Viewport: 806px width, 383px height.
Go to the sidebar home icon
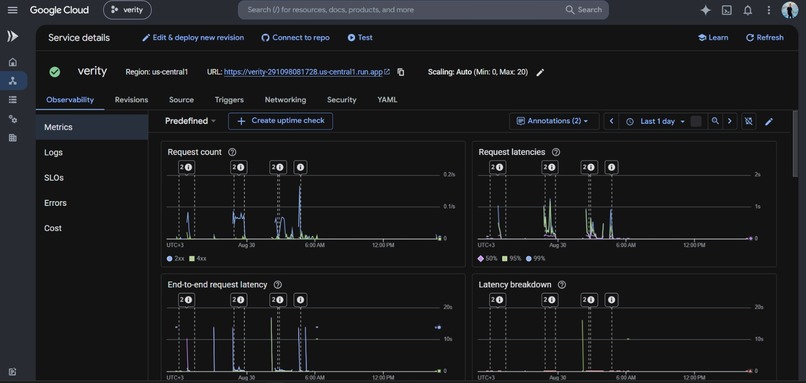(x=13, y=62)
